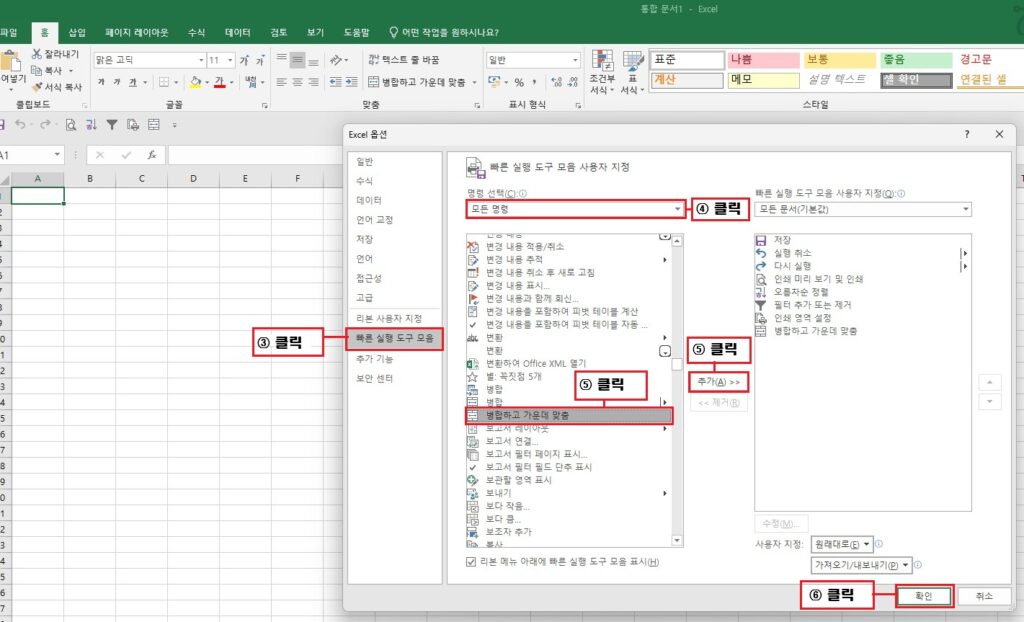Image resolution: width=1024 pixels, height=622 pixels.
Task: Open the 표 서식 table format menu
Action: pyautogui.click(x=632, y=73)
